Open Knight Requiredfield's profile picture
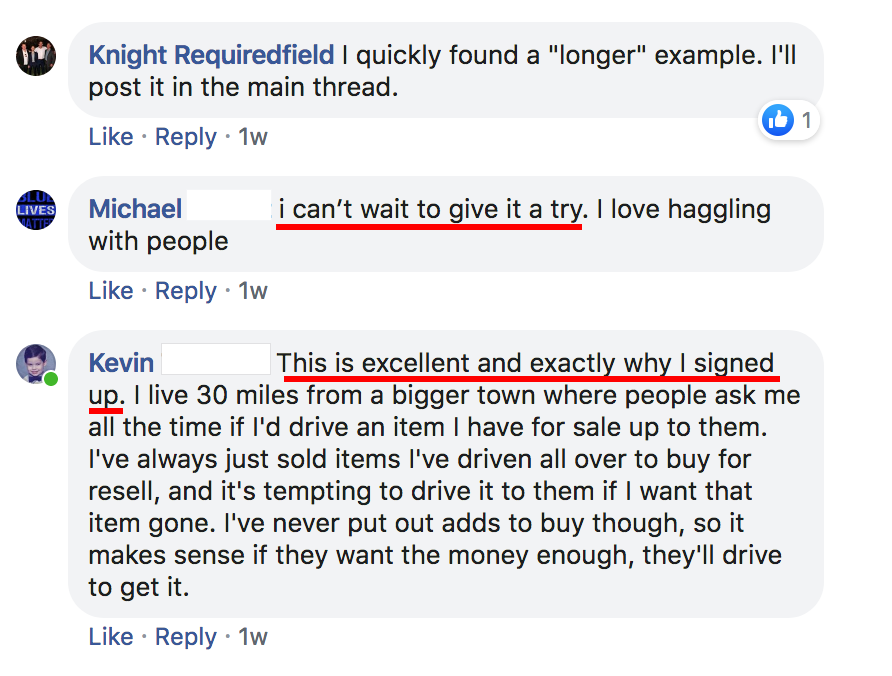The image size is (892, 676). pyautogui.click(x=36, y=56)
